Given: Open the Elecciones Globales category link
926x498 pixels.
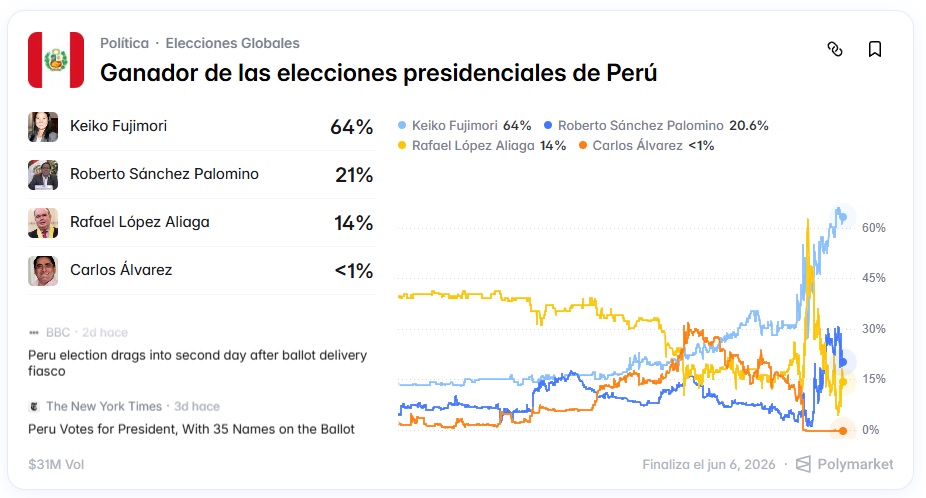Looking at the screenshot, I should [x=232, y=43].
